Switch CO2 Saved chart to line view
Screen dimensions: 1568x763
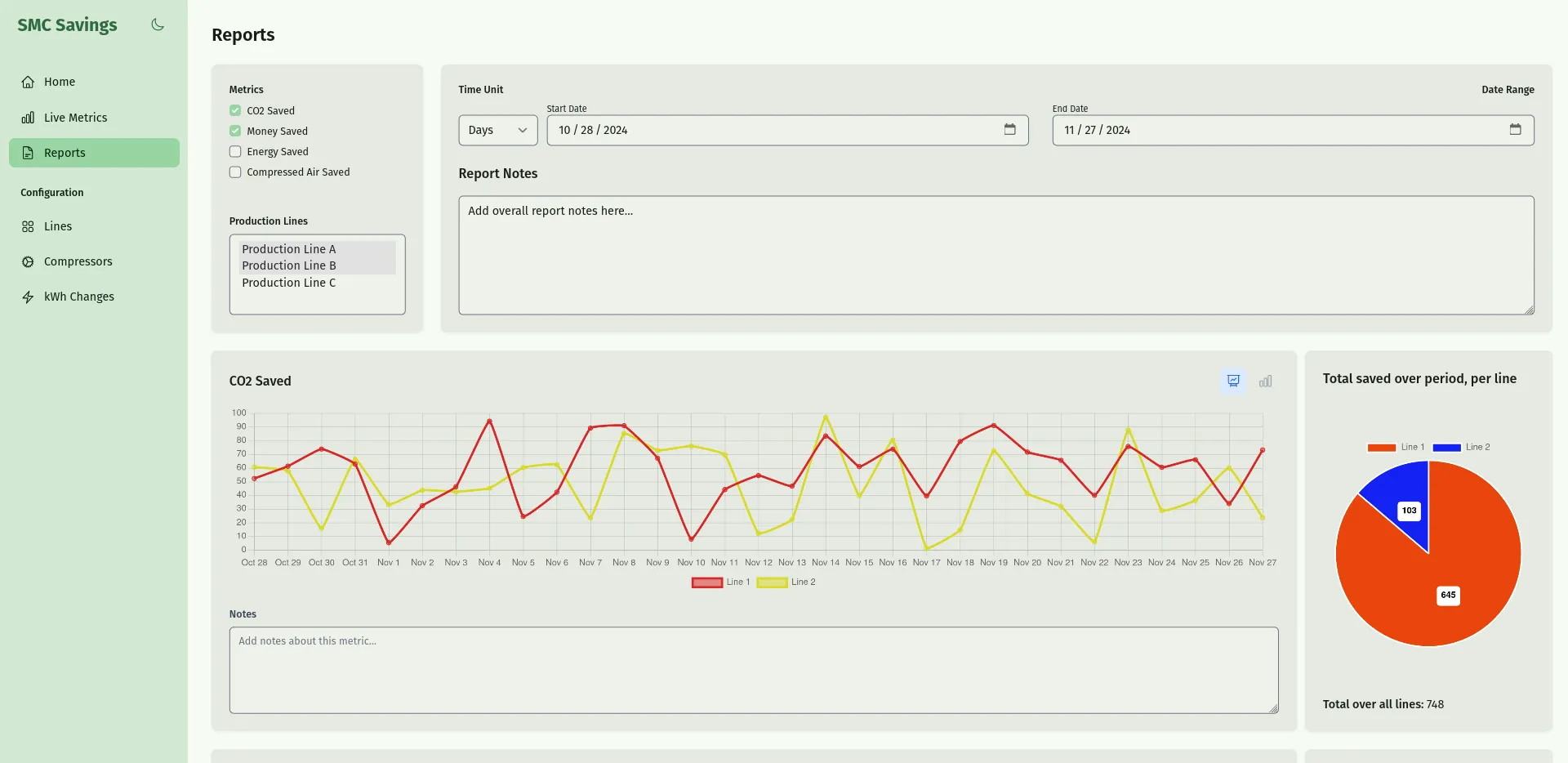pos(1233,381)
